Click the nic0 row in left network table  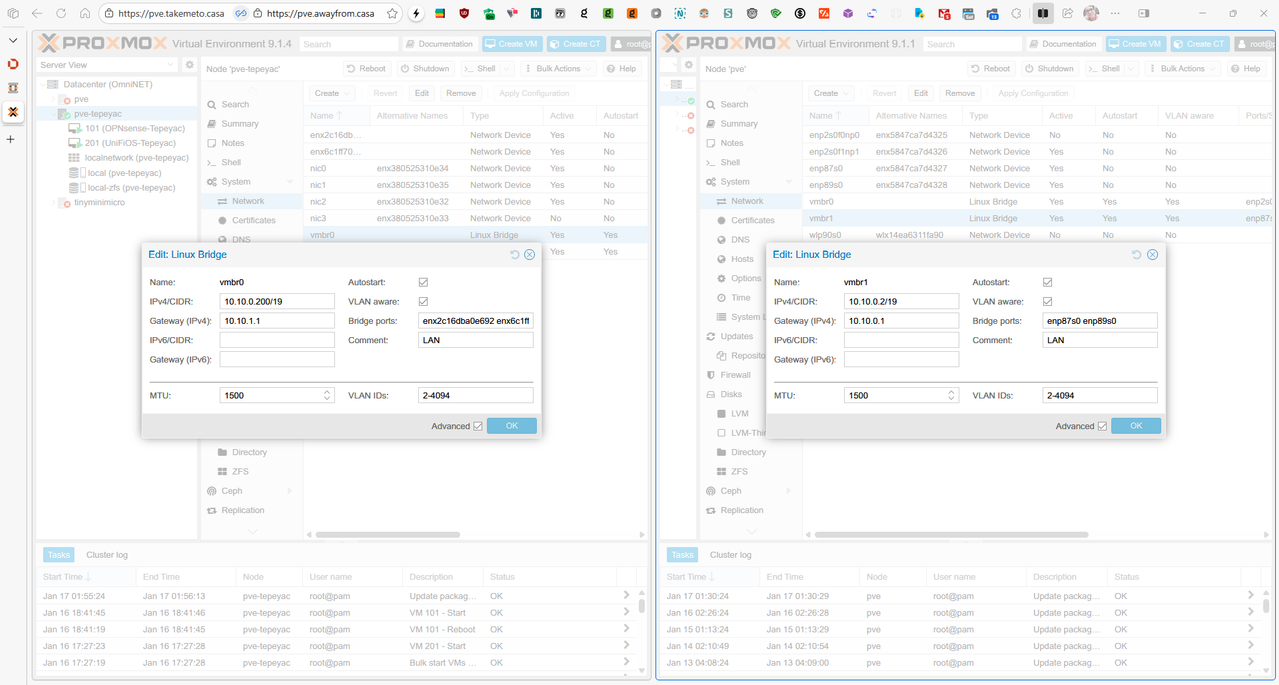pyautogui.click(x=476, y=168)
